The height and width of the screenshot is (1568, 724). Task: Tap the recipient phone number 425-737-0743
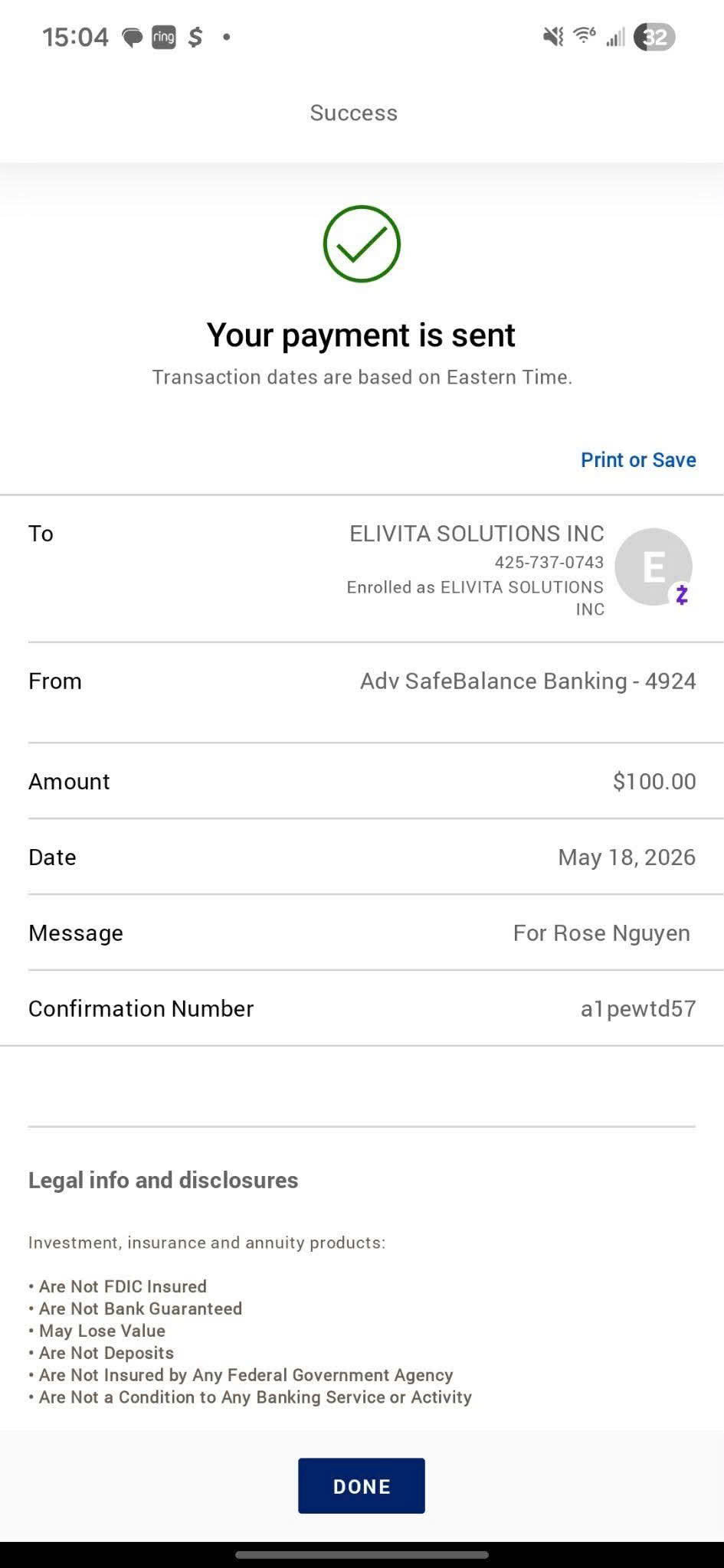(x=549, y=562)
